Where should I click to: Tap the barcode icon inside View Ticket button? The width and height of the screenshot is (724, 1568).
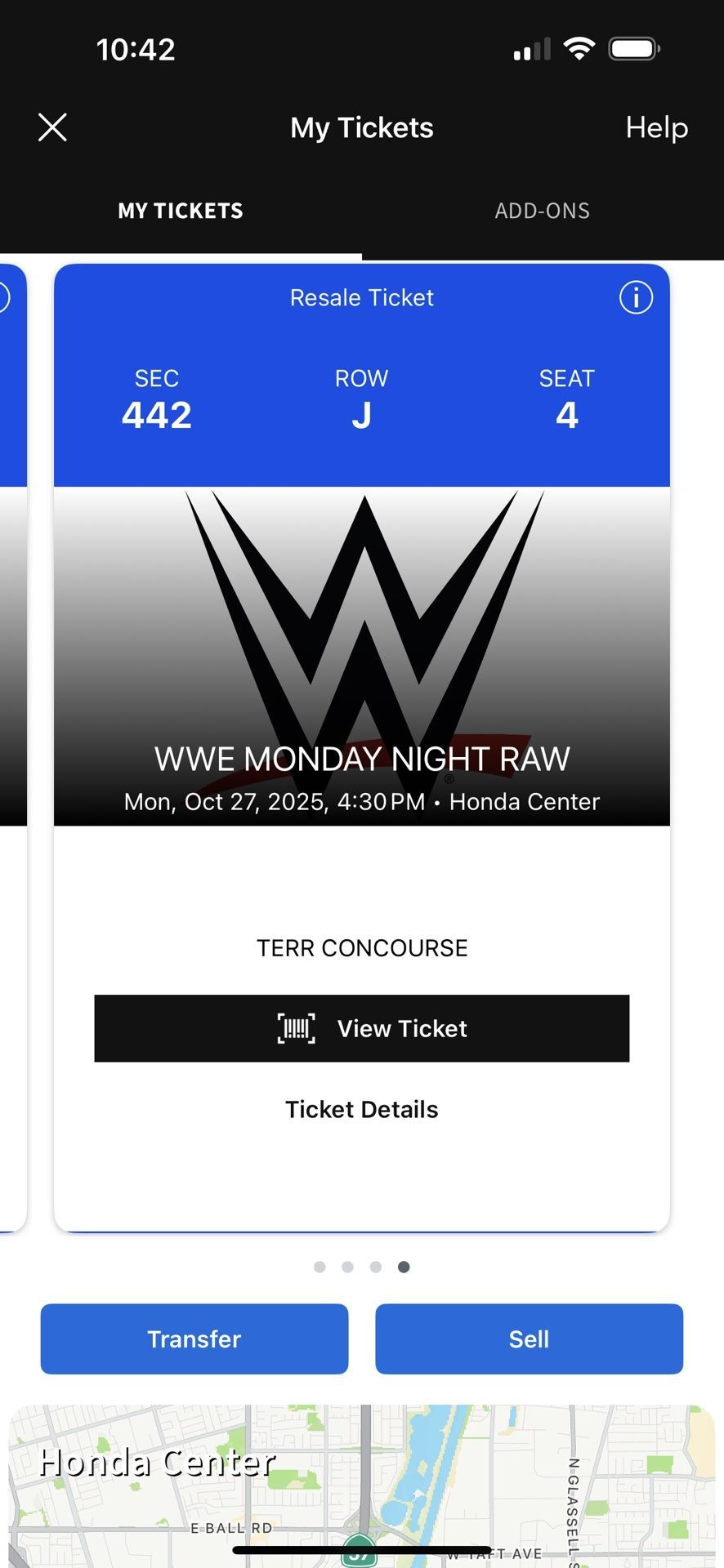(x=296, y=1028)
